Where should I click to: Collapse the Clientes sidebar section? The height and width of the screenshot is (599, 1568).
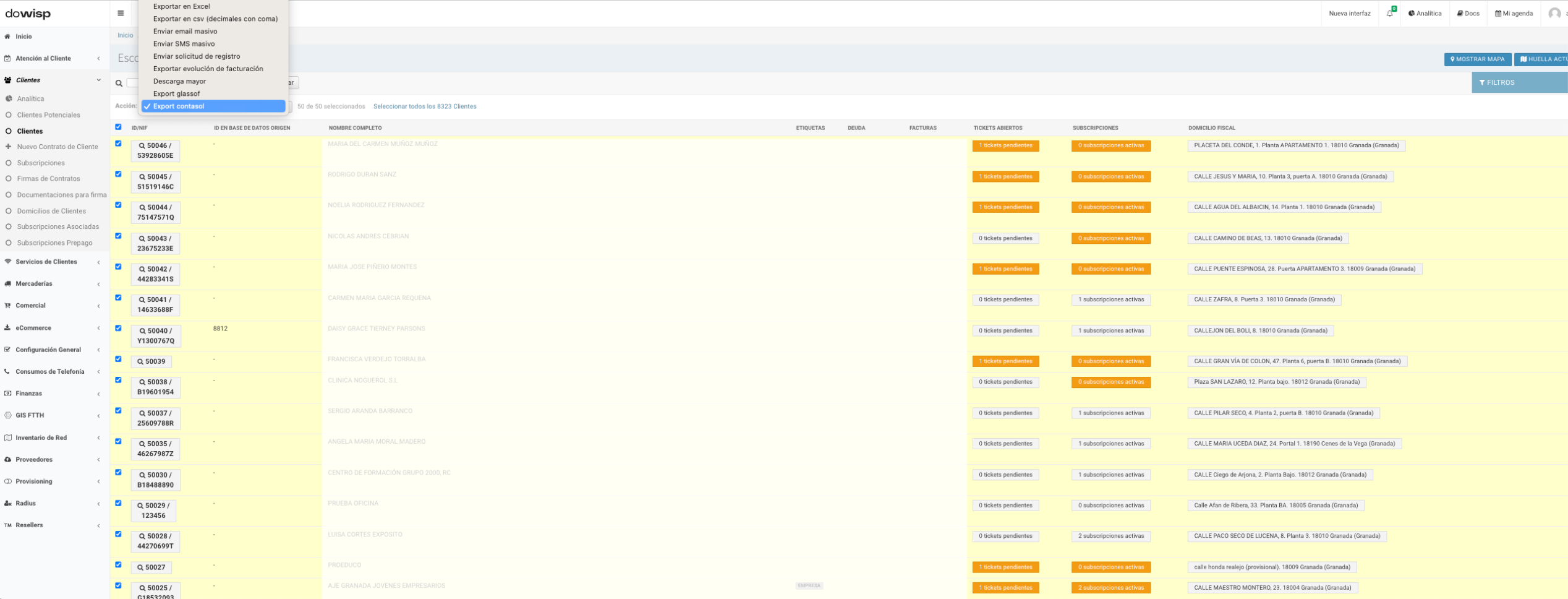coord(53,80)
